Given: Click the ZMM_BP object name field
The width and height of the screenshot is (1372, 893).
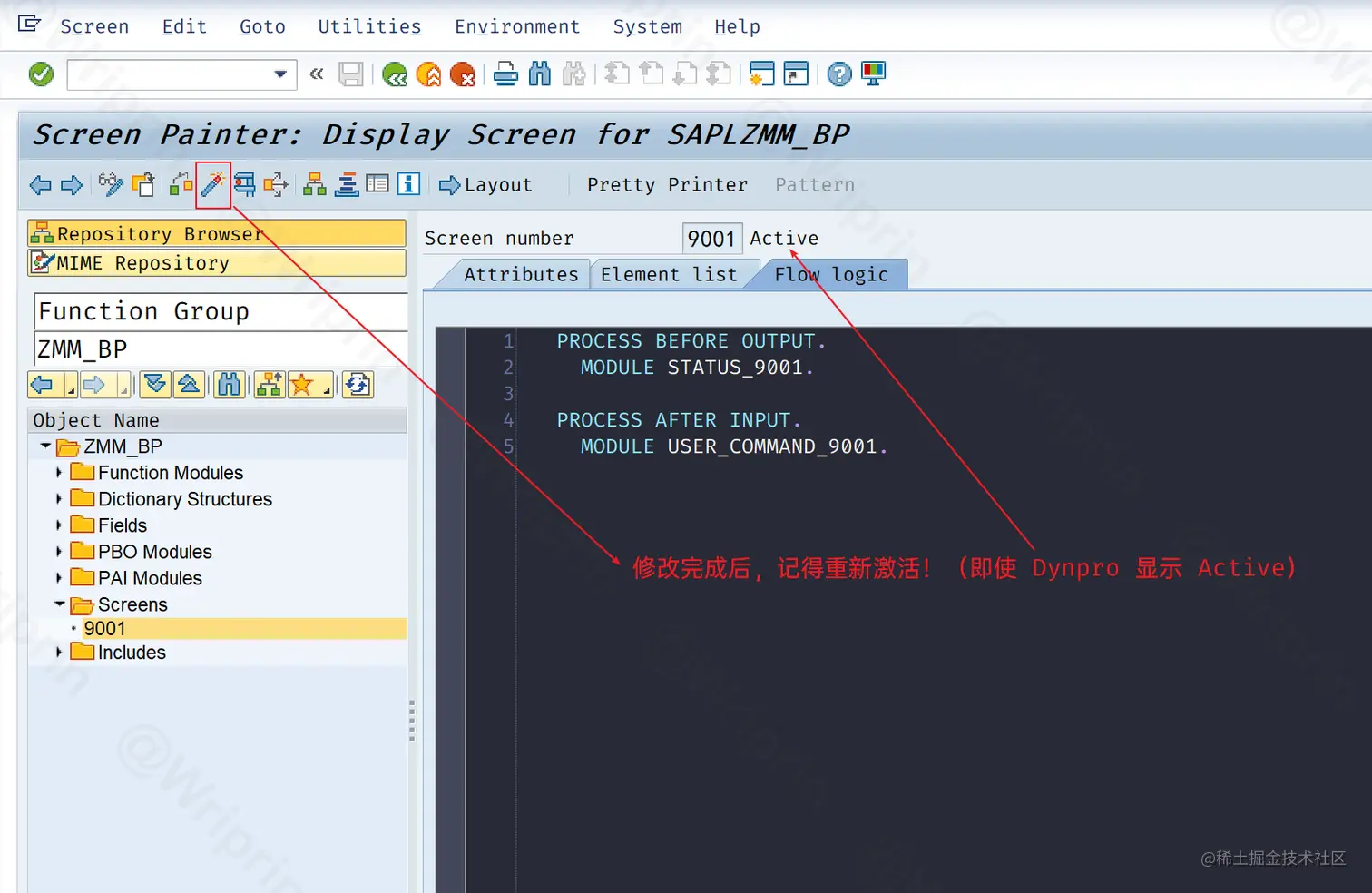Looking at the screenshot, I should (x=221, y=348).
